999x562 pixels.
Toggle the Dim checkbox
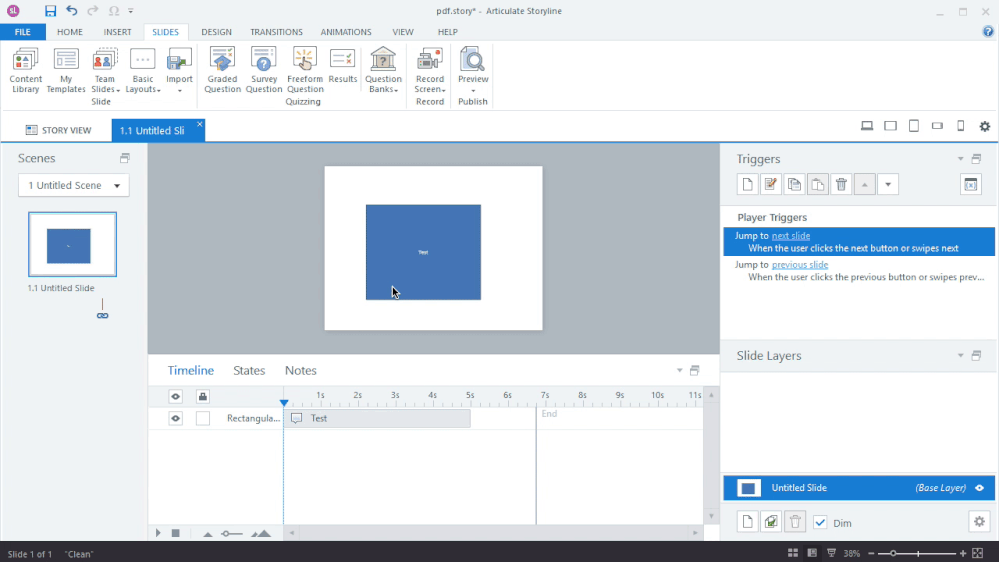pyautogui.click(x=820, y=523)
